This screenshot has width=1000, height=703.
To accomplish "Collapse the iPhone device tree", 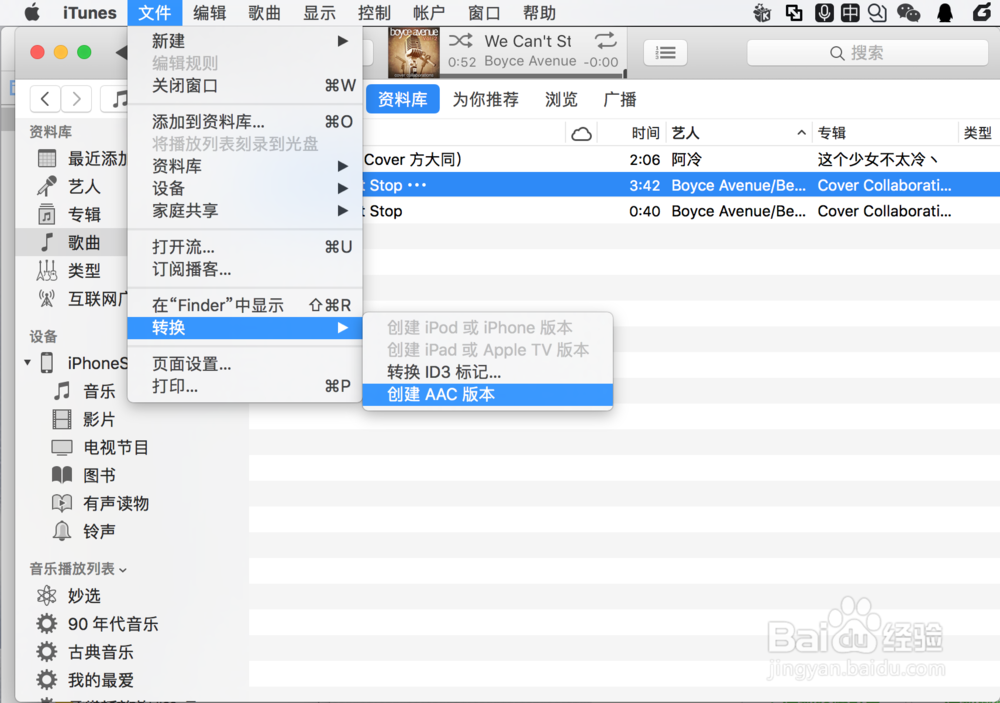I will 27,363.
